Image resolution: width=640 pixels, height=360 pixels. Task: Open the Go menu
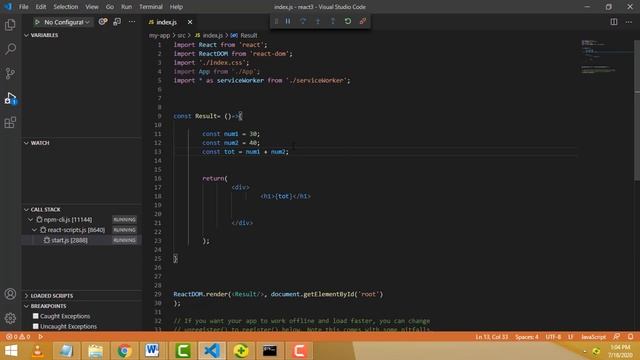pos(110,7)
